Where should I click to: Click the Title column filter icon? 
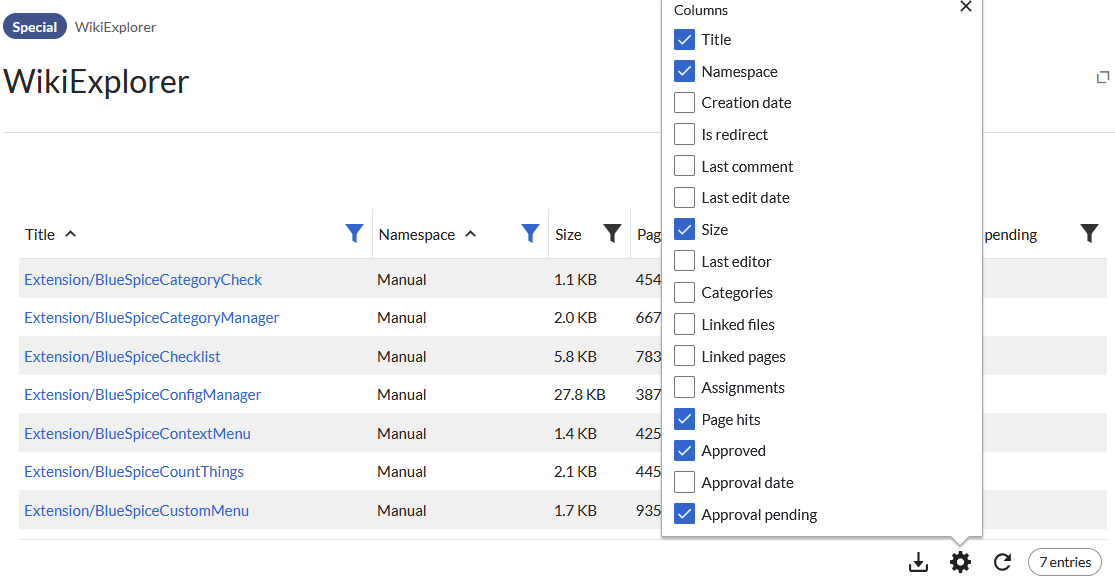click(354, 234)
